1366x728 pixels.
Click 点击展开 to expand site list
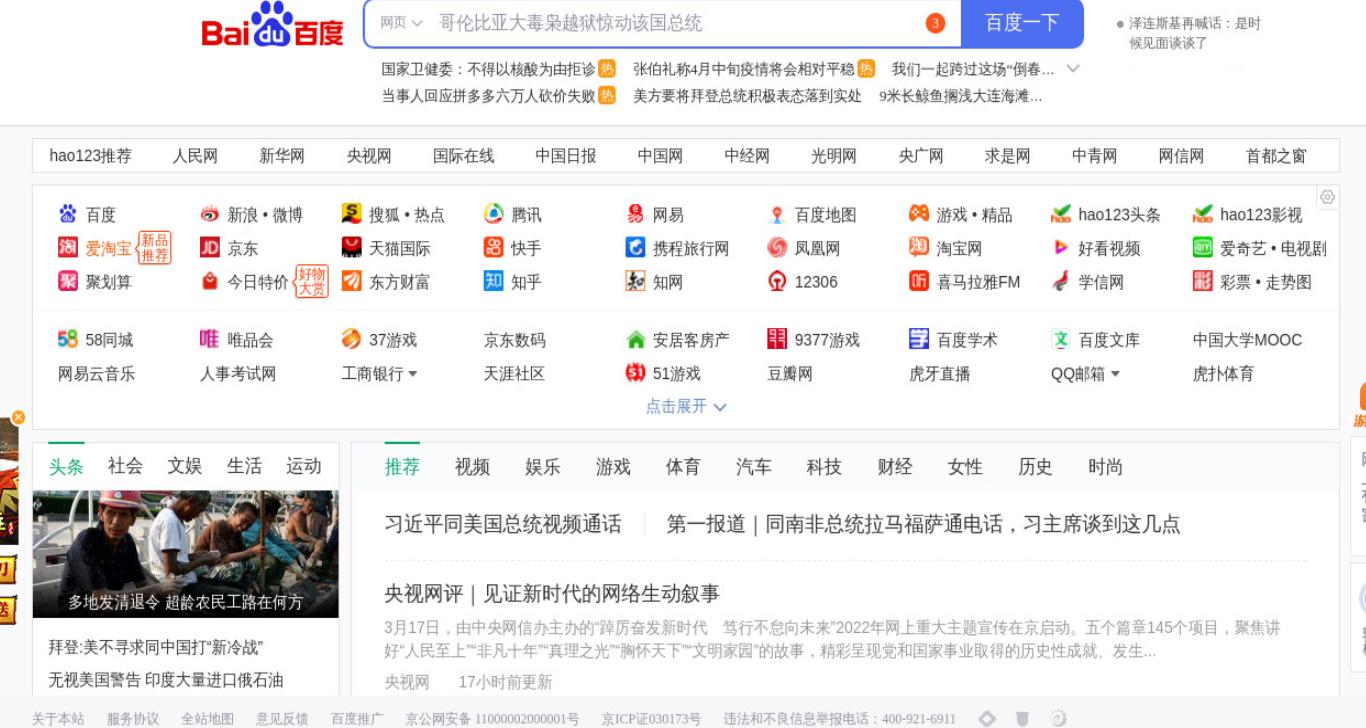click(x=686, y=406)
